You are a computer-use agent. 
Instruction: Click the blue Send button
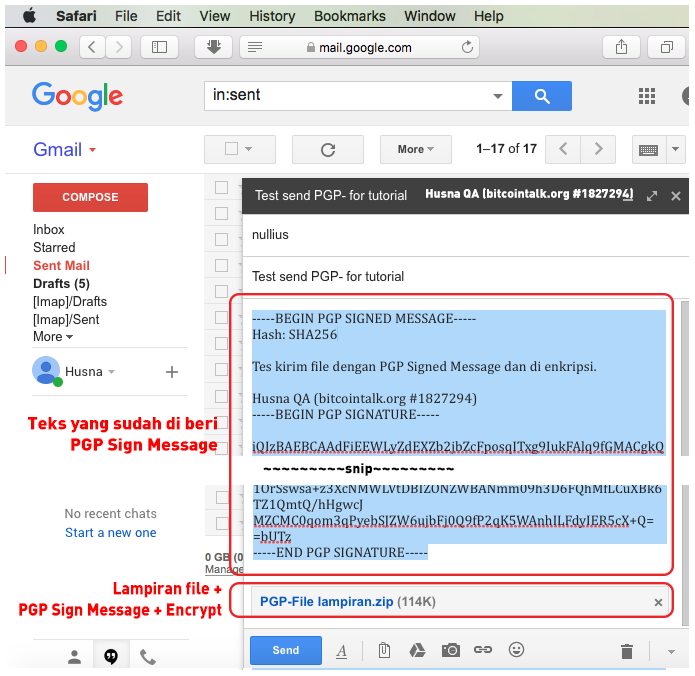click(x=286, y=650)
